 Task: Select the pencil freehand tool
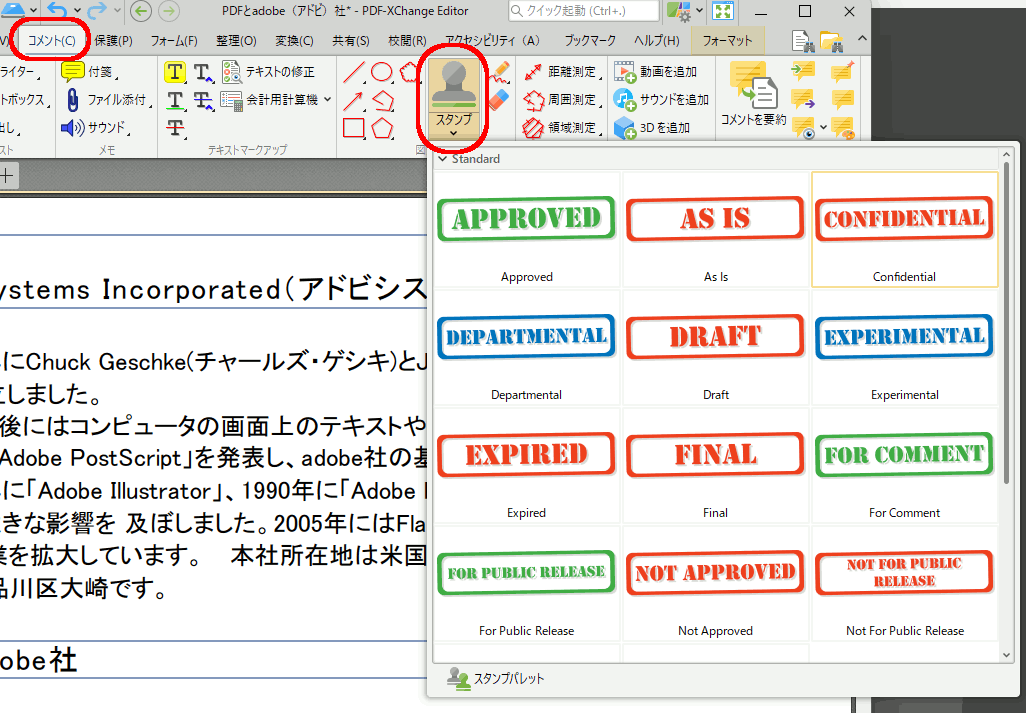[499, 71]
